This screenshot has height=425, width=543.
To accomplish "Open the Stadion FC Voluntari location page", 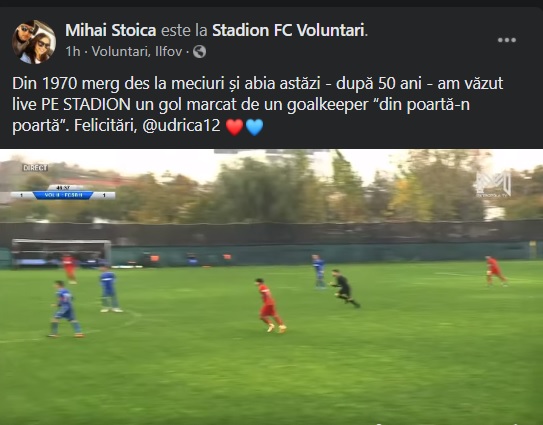I will tap(288, 30).
